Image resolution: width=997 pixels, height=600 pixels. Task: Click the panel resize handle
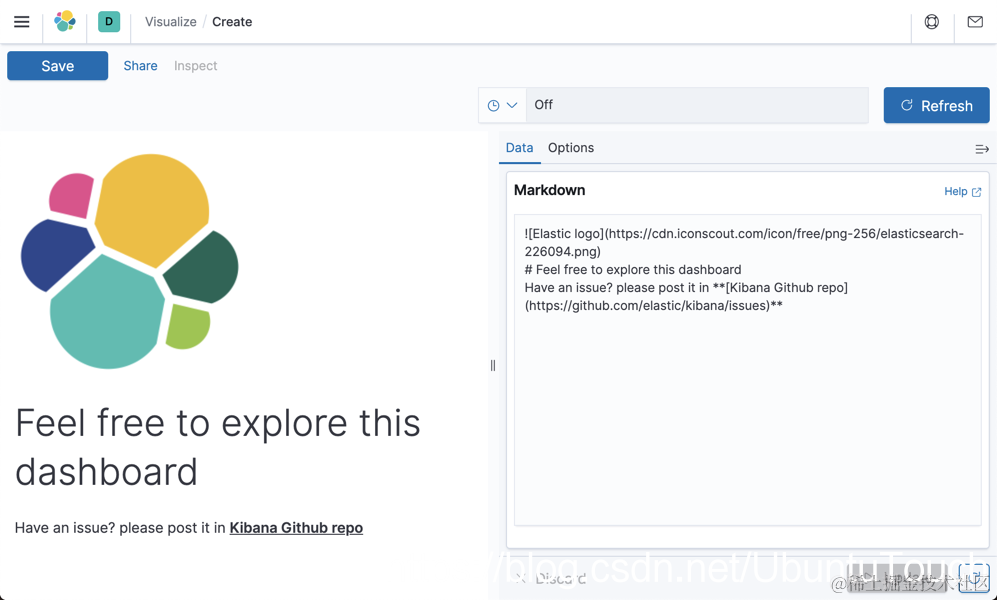[x=493, y=365]
